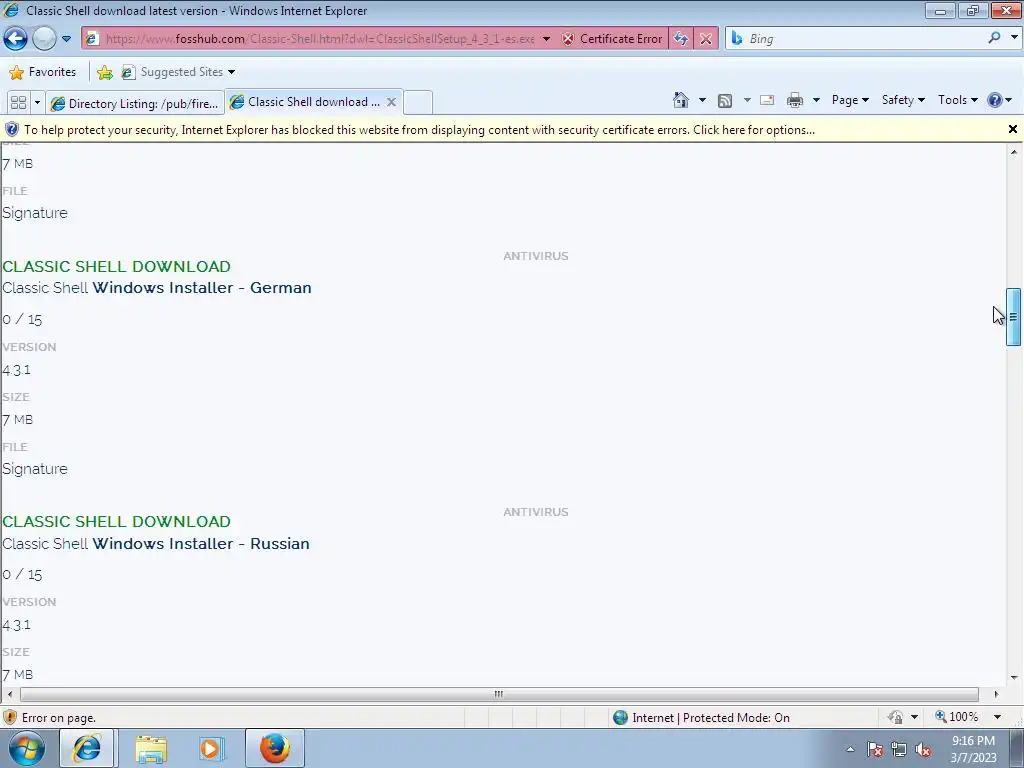Open the Suggested Sites dropdown

(178, 72)
